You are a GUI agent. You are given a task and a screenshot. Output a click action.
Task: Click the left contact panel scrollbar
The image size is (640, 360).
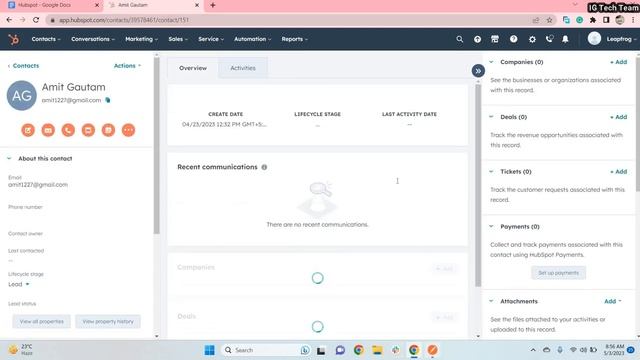click(157, 146)
